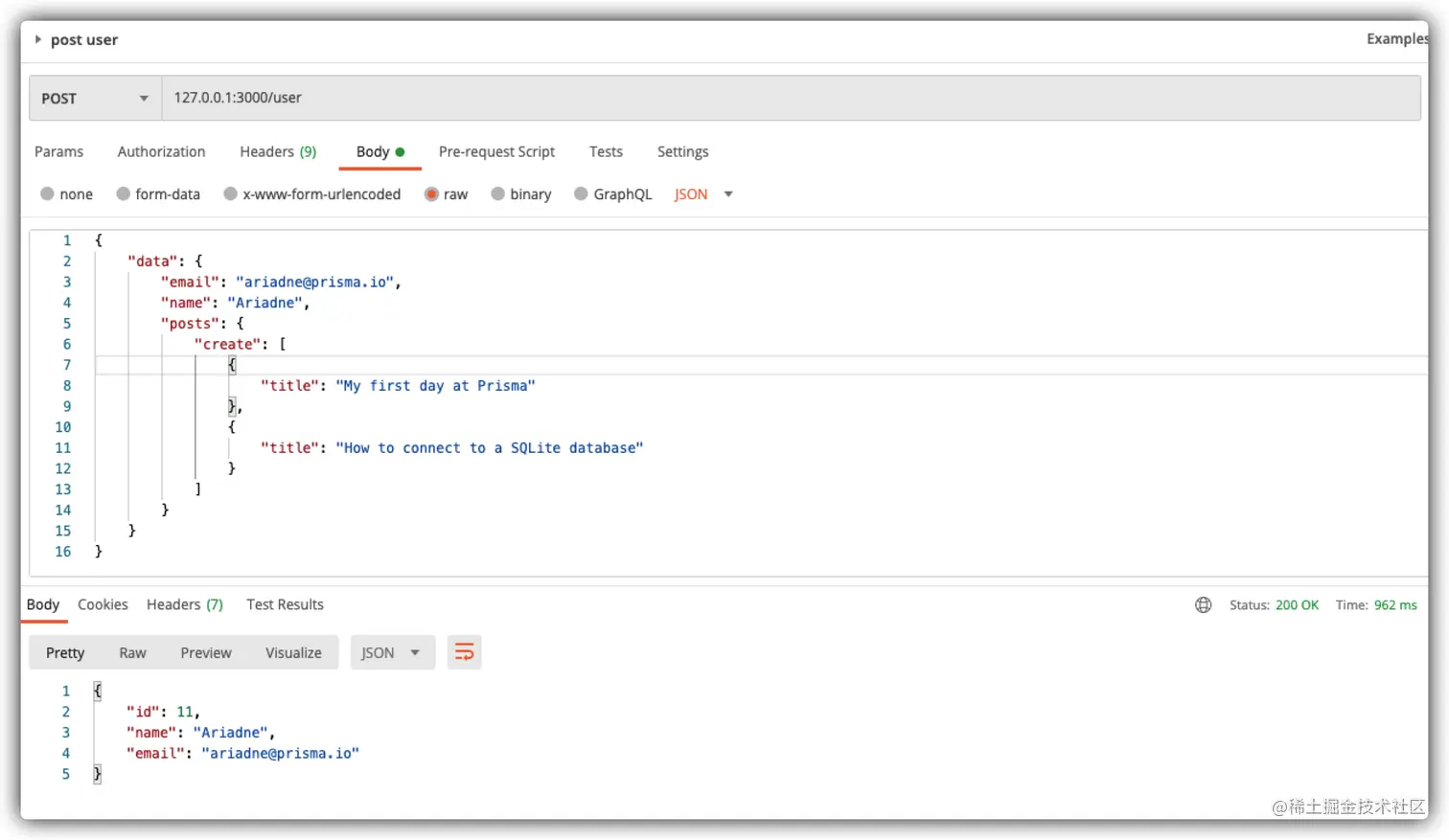Image resolution: width=1449 pixels, height=840 pixels.
Task: Toggle the response line wrap icon
Action: click(x=464, y=652)
